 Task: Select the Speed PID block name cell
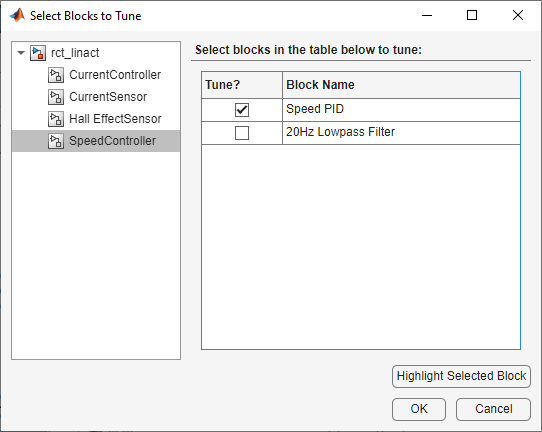tap(401, 110)
